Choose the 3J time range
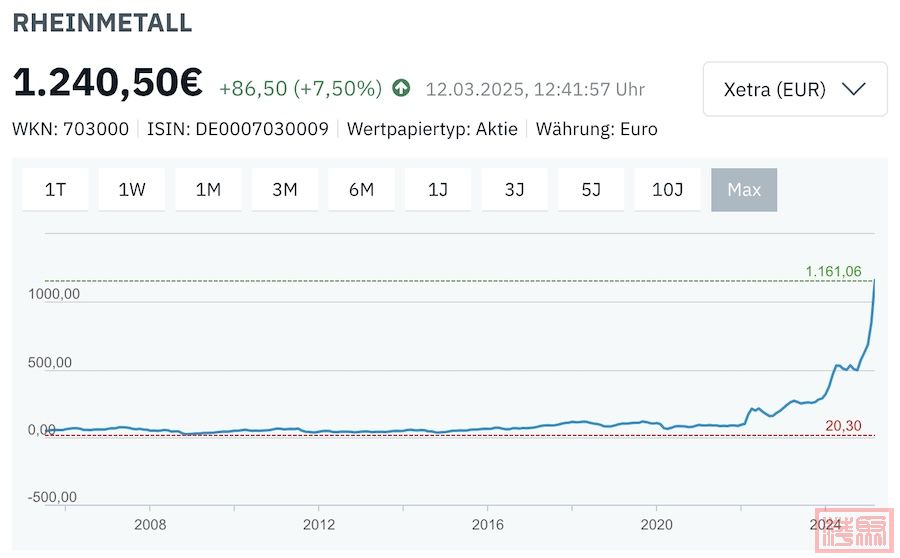This screenshot has height=558, width=900. 514,189
